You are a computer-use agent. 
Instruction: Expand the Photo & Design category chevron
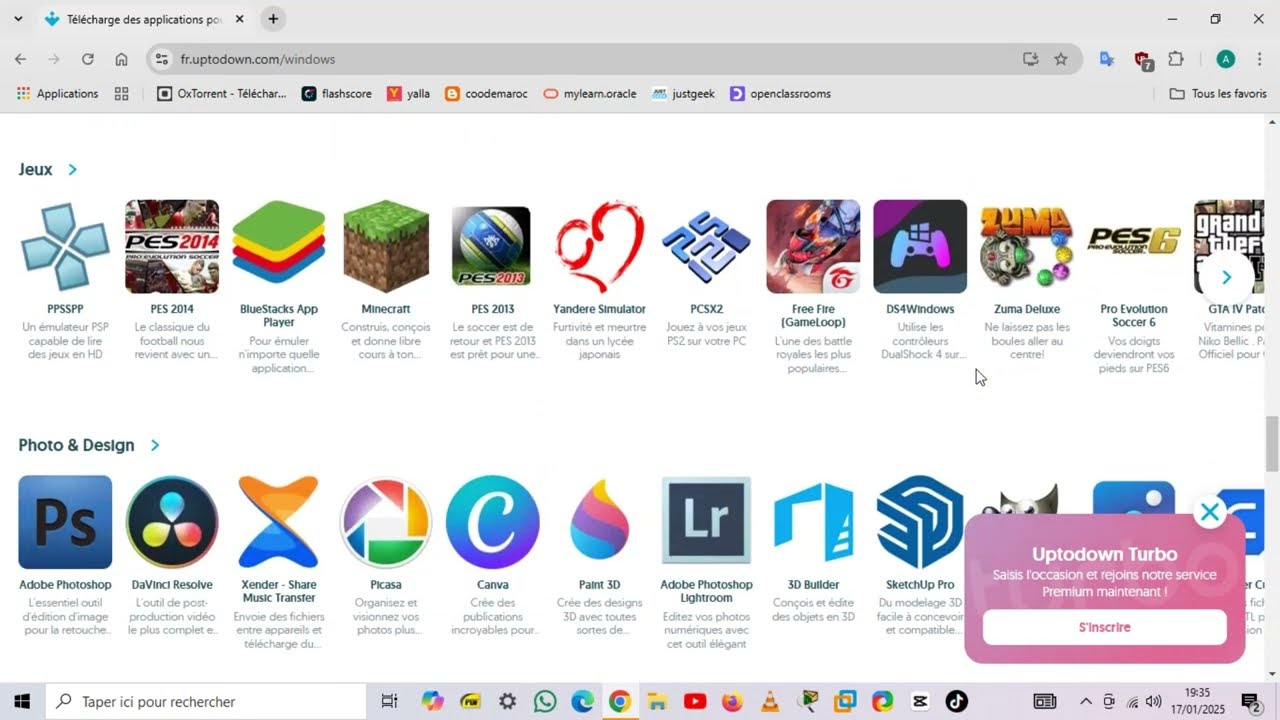[154, 445]
